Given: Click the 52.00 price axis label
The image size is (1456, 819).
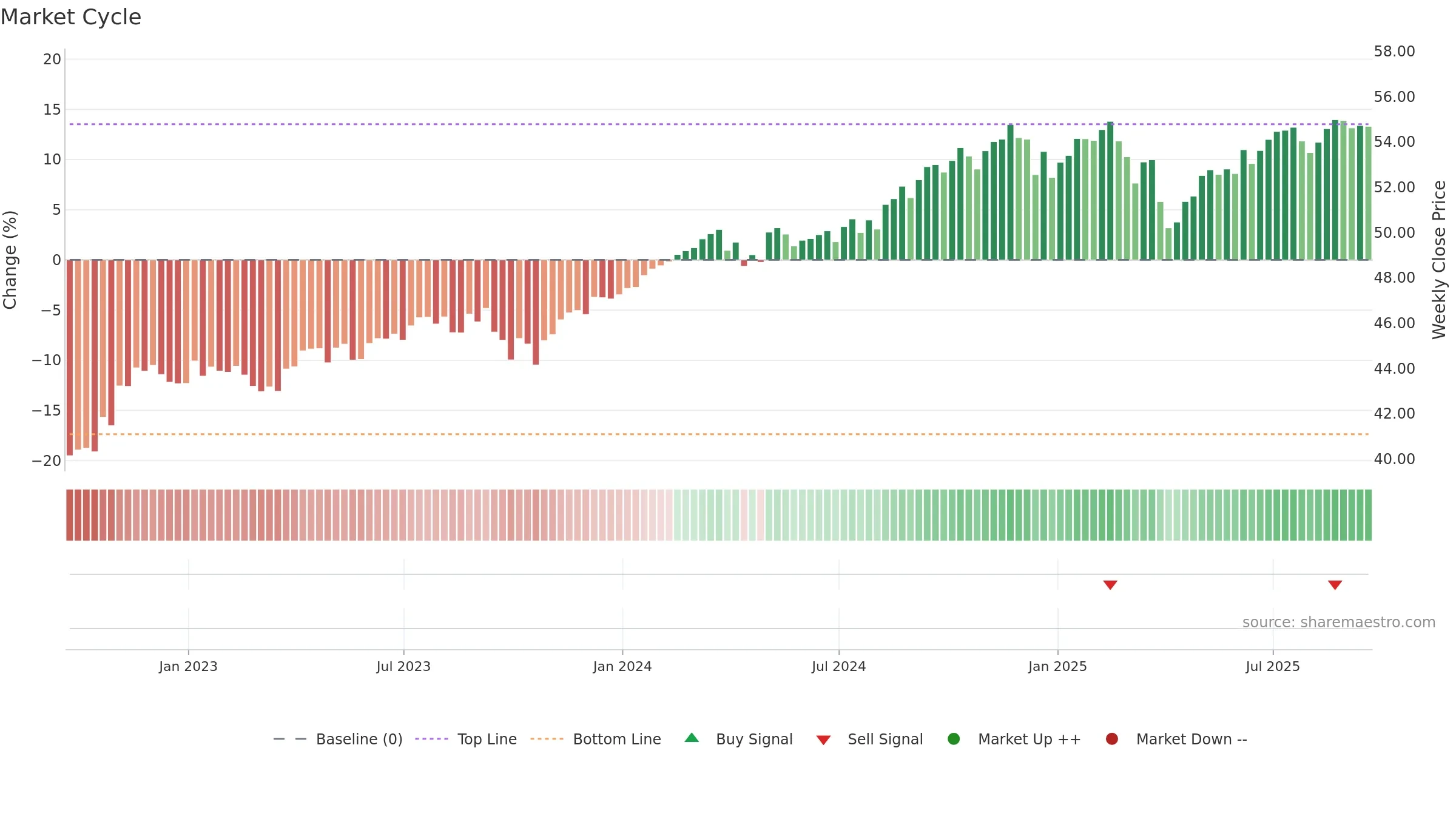Looking at the screenshot, I should [x=1394, y=187].
